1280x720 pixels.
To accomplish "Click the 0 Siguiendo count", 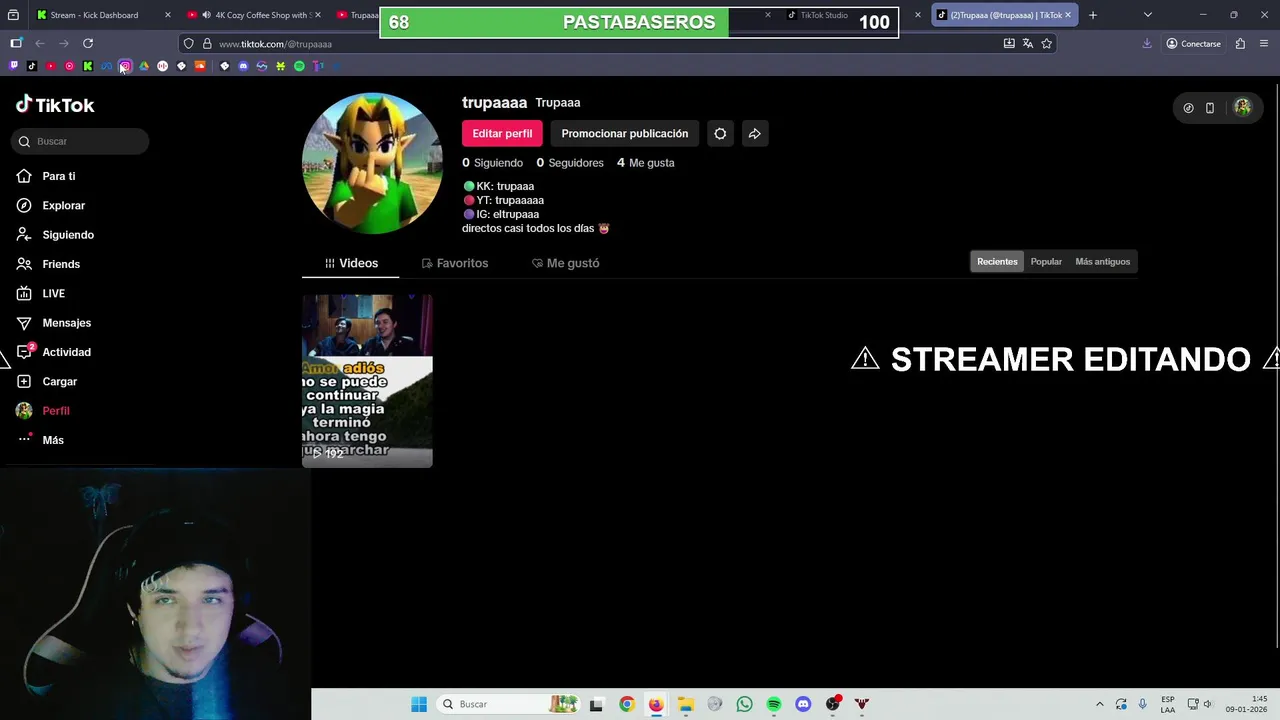I will (492, 162).
